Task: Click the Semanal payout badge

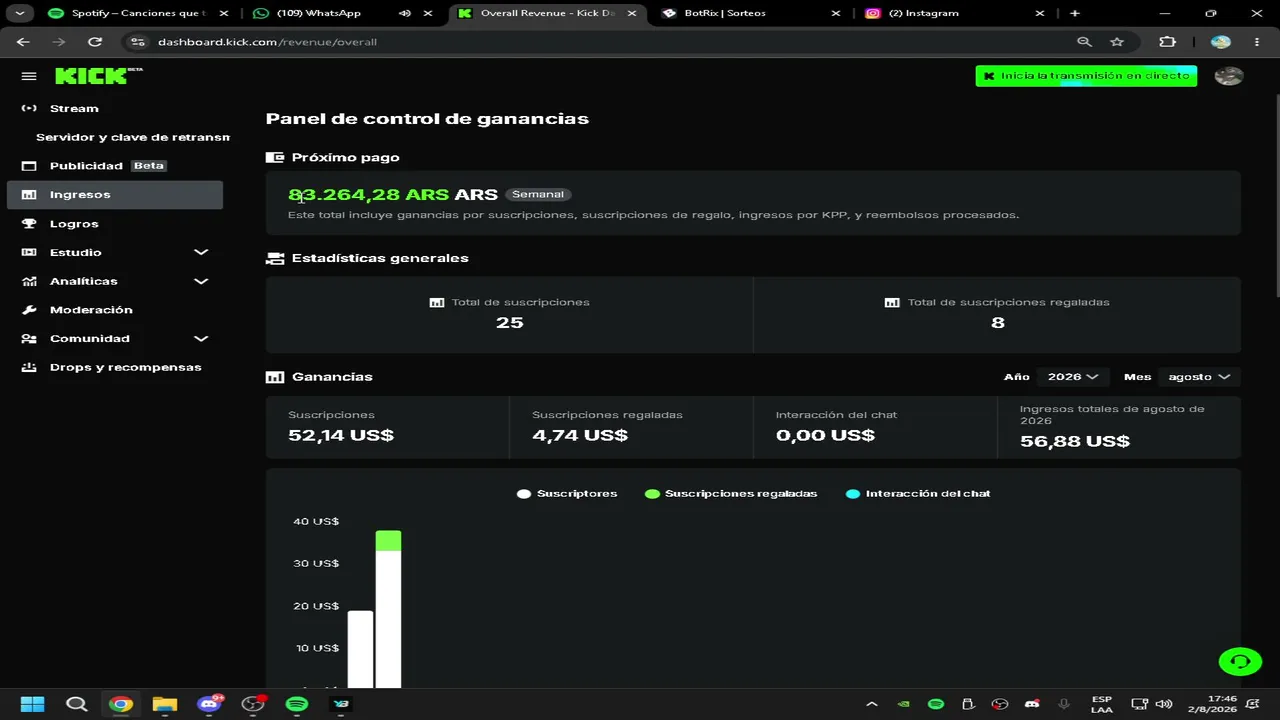Action: pos(538,194)
